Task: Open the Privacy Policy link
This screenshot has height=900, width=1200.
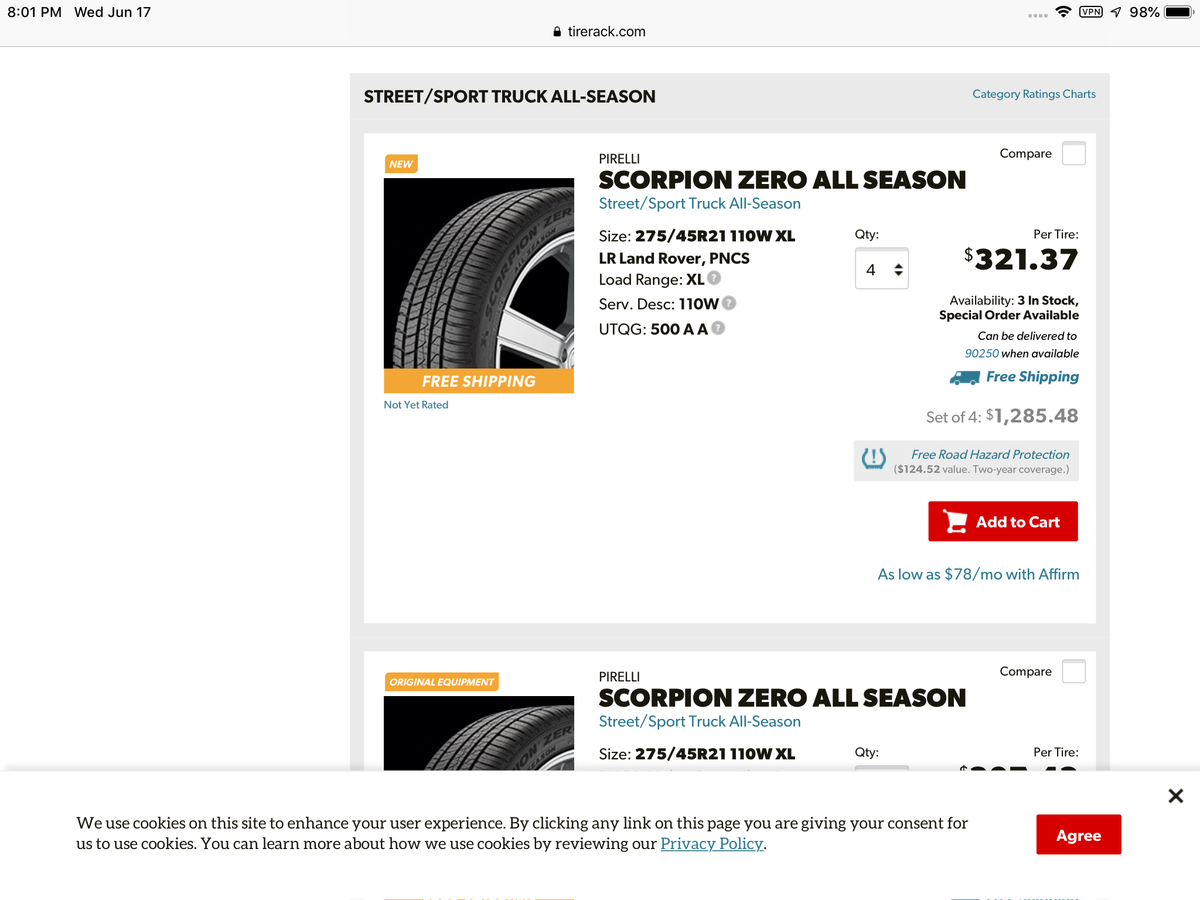Action: 712,844
